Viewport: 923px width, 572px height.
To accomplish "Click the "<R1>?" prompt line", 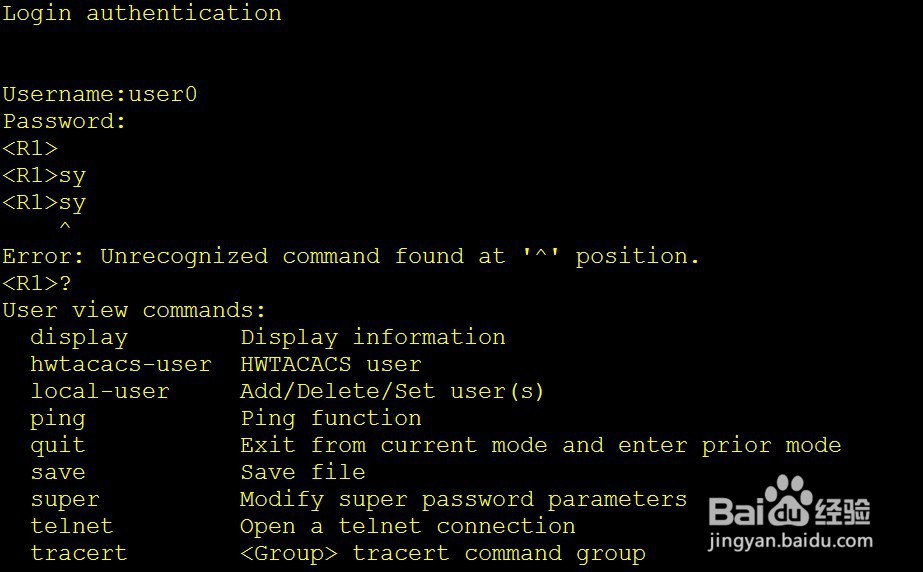I will (37, 283).
